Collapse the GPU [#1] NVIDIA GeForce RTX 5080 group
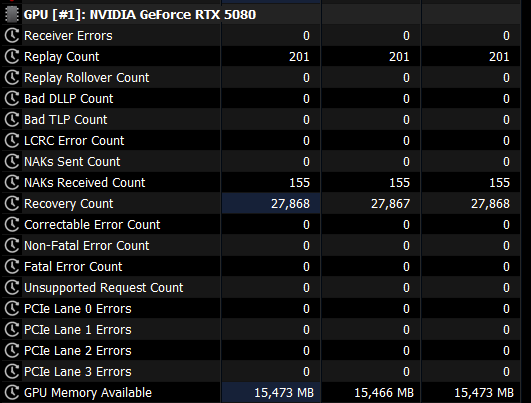The image size is (531, 403). [140, 15]
